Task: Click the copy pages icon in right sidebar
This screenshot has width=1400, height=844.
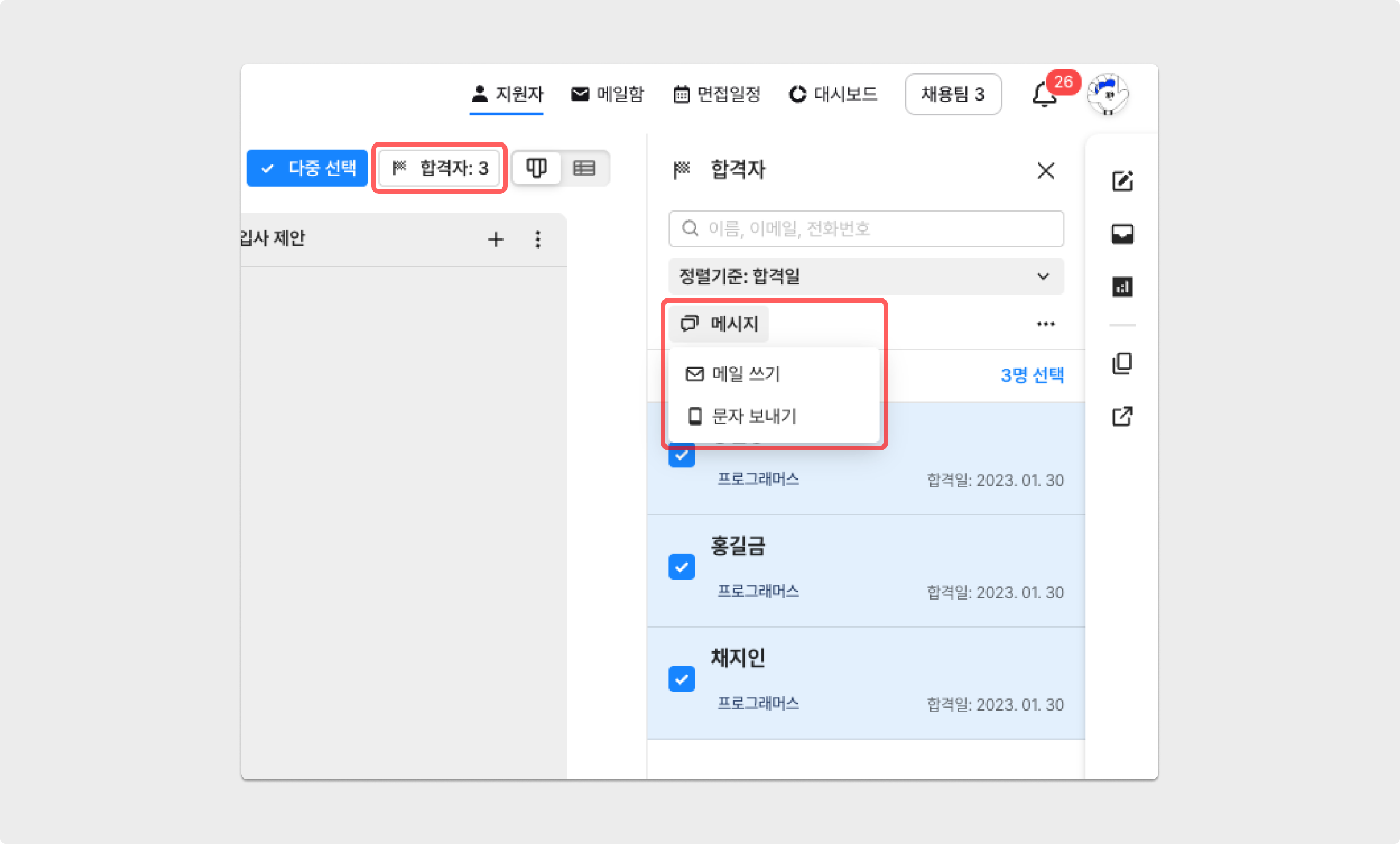Action: coord(1122,363)
